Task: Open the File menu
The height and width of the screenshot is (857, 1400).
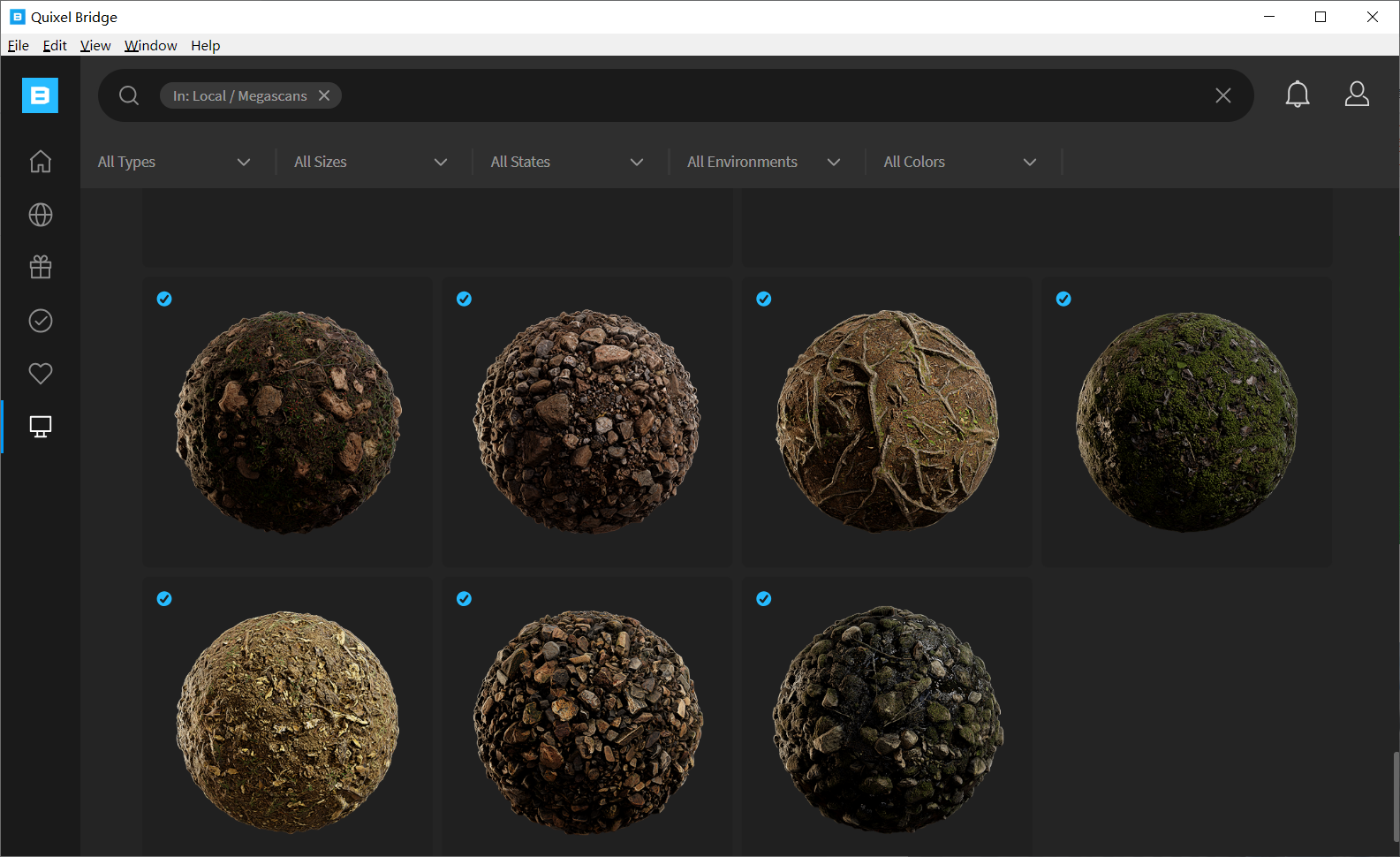Action: [19, 45]
